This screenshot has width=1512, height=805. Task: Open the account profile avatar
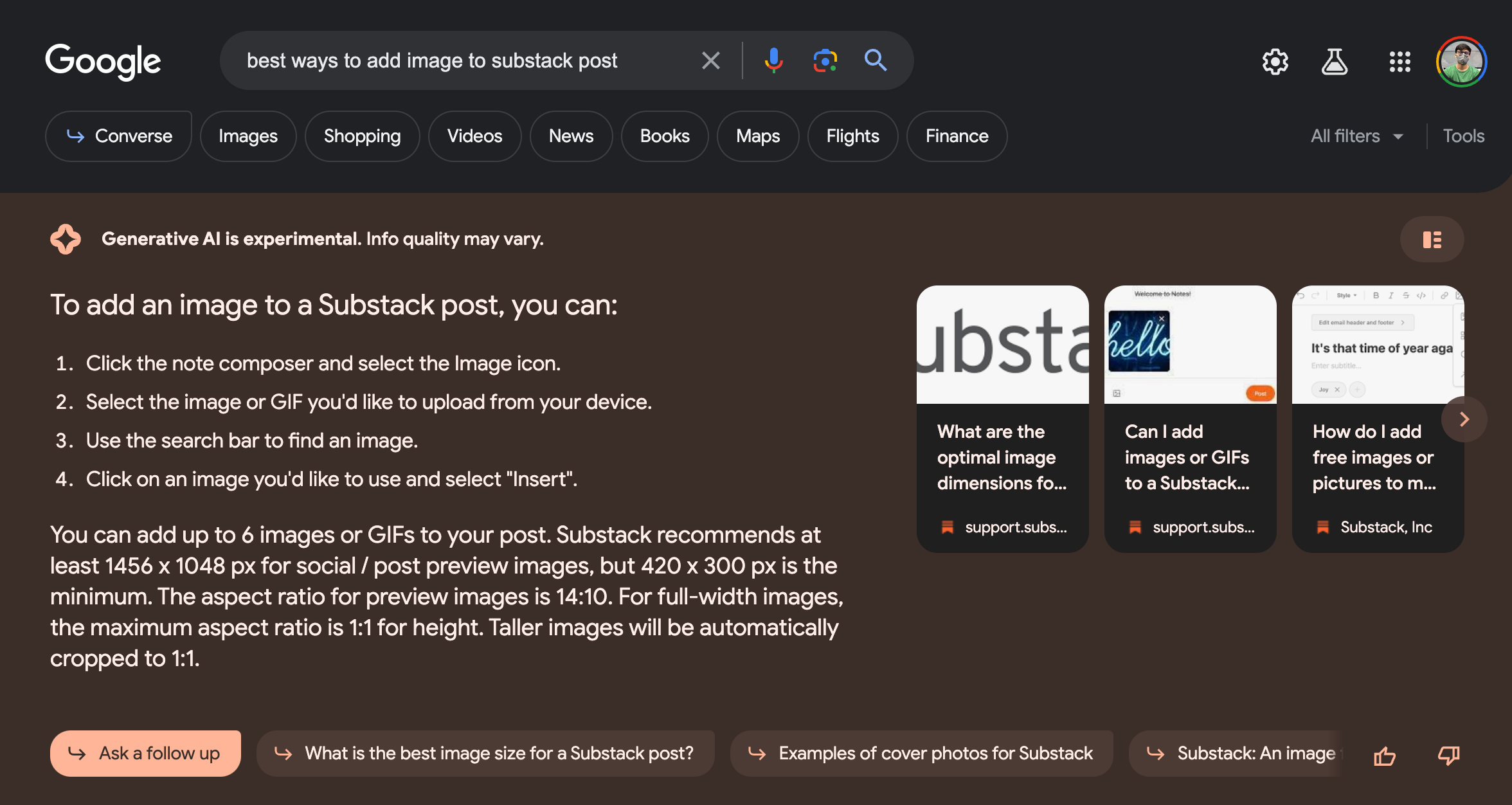[x=1461, y=62]
